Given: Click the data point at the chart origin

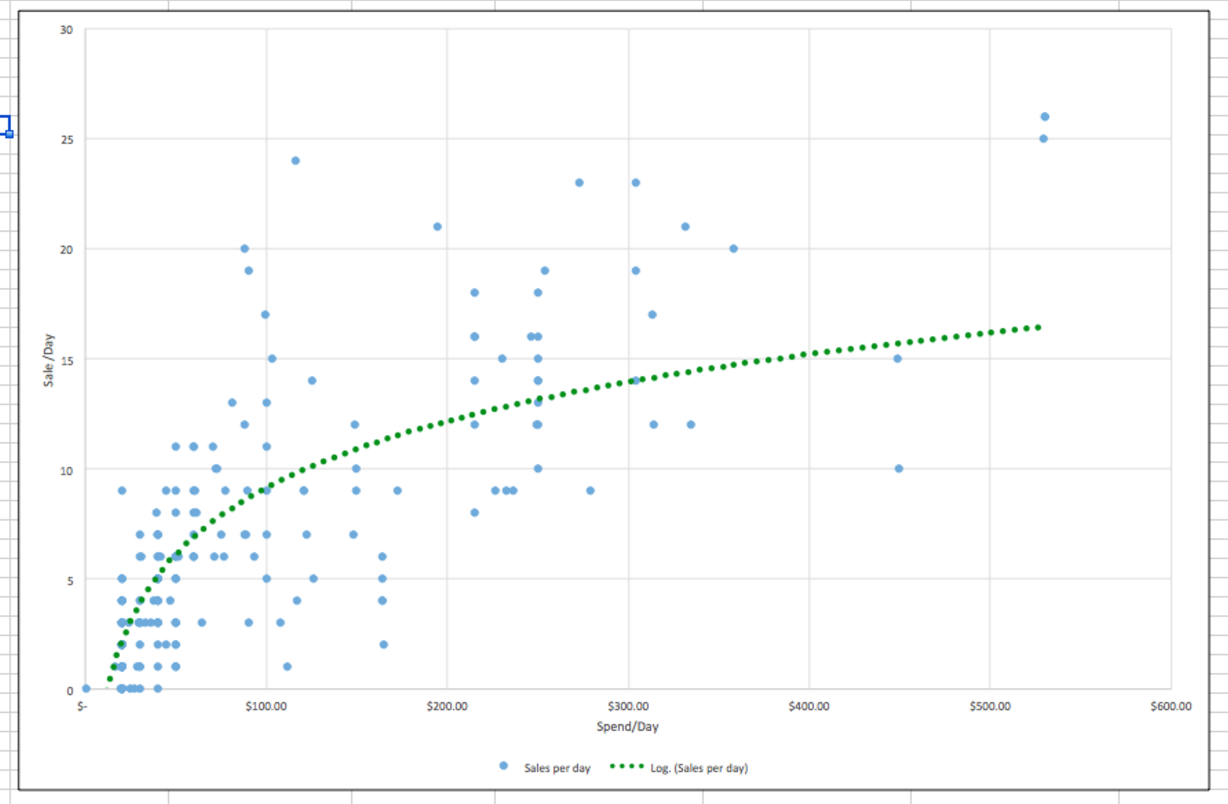Looking at the screenshot, I should pyautogui.click(x=86, y=688).
